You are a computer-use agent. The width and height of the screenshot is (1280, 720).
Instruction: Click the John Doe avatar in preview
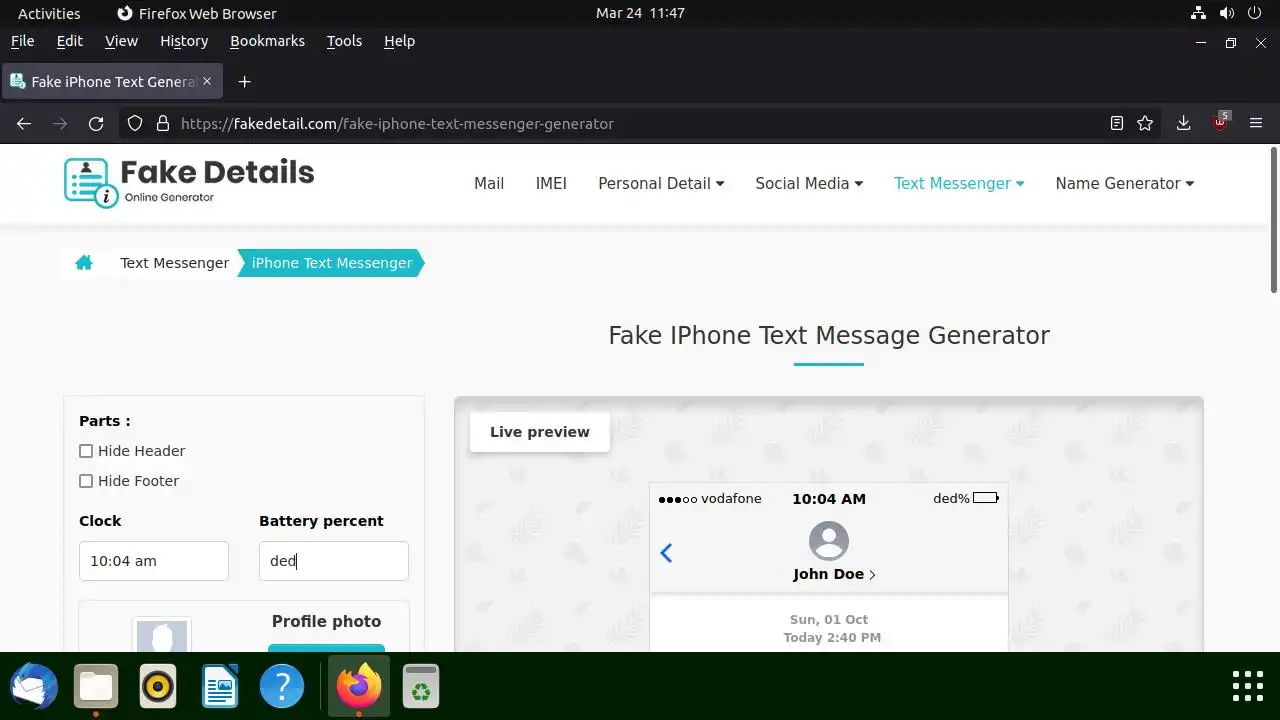pyautogui.click(x=828, y=541)
